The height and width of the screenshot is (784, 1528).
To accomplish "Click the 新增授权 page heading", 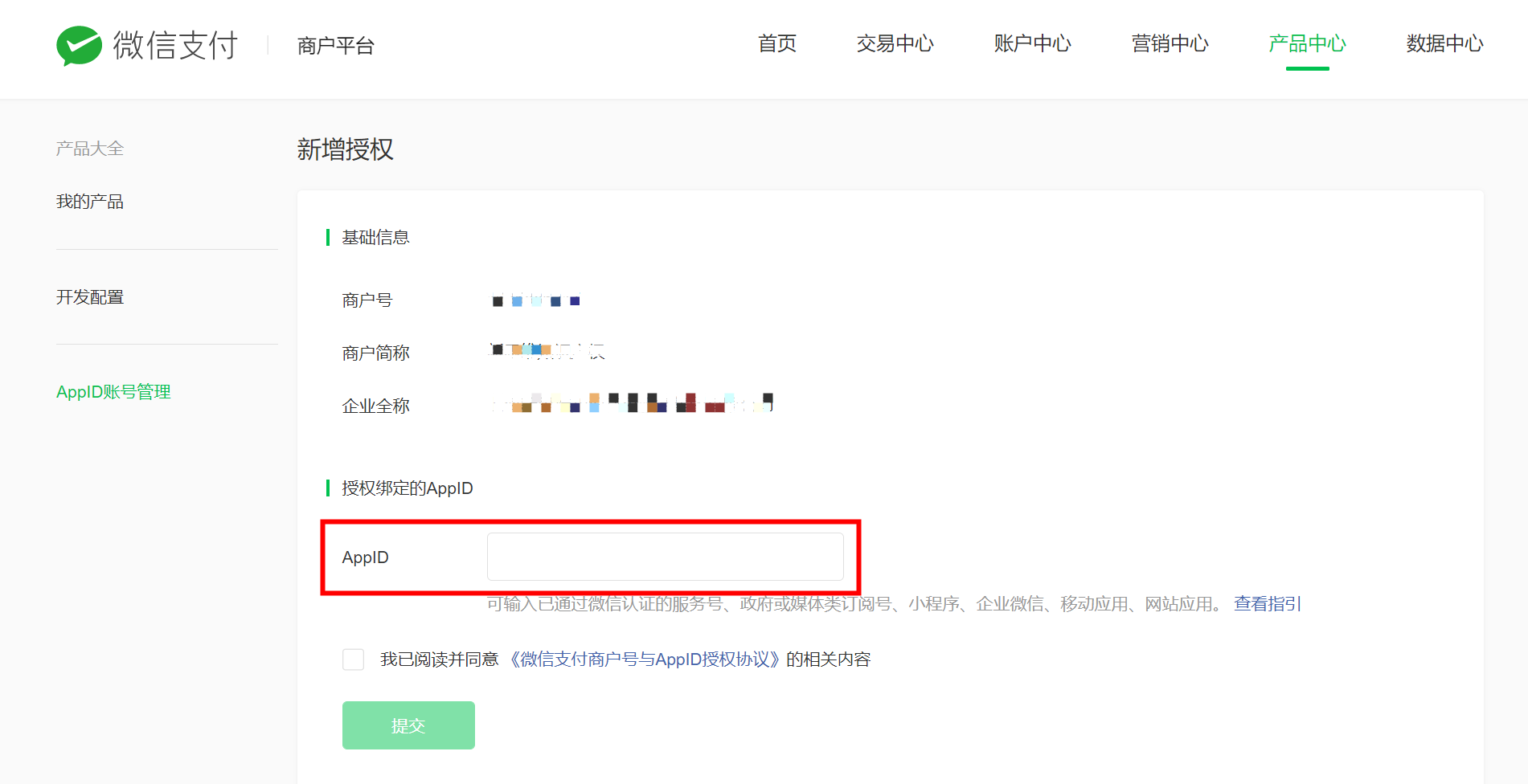I will [346, 149].
